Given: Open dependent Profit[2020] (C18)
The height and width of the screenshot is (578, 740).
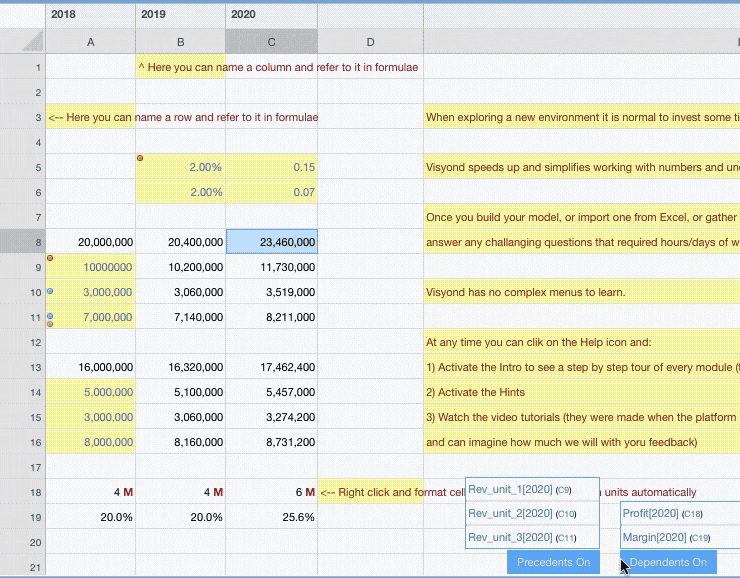Looking at the screenshot, I should pos(680,513).
